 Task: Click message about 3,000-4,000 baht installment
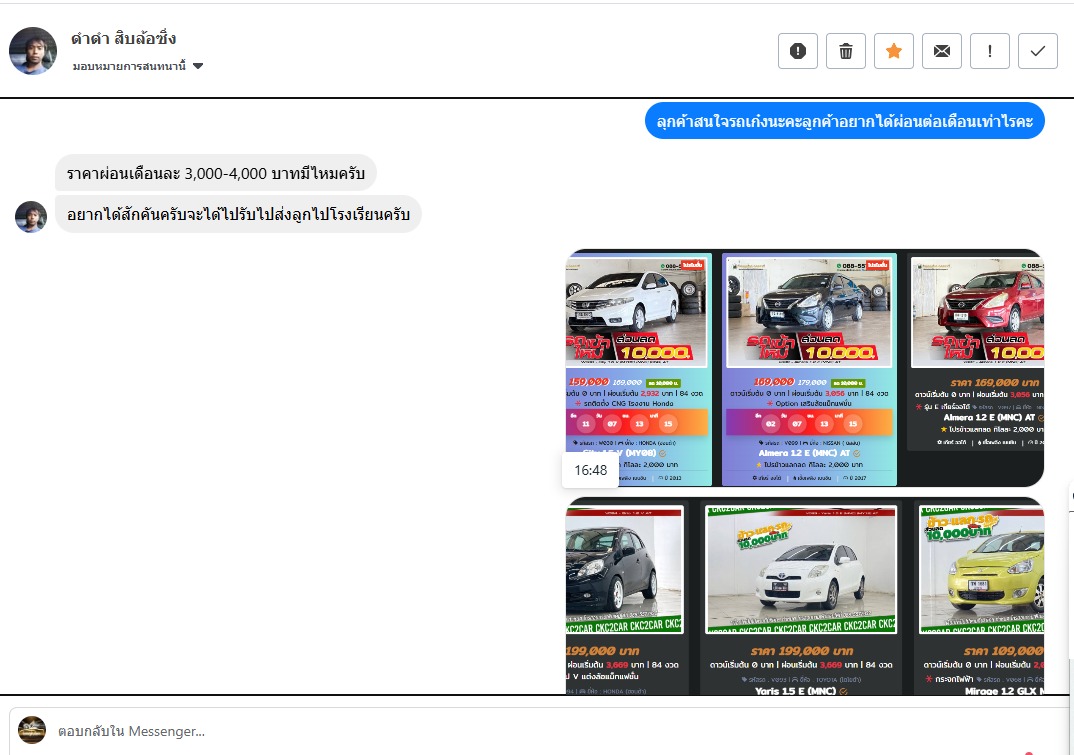[x=215, y=174]
